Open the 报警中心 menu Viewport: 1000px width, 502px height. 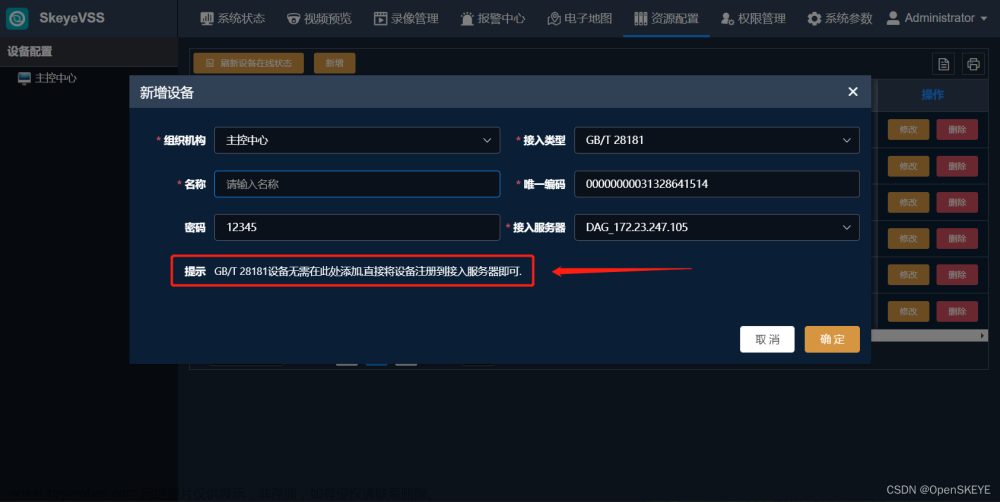[x=492, y=18]
